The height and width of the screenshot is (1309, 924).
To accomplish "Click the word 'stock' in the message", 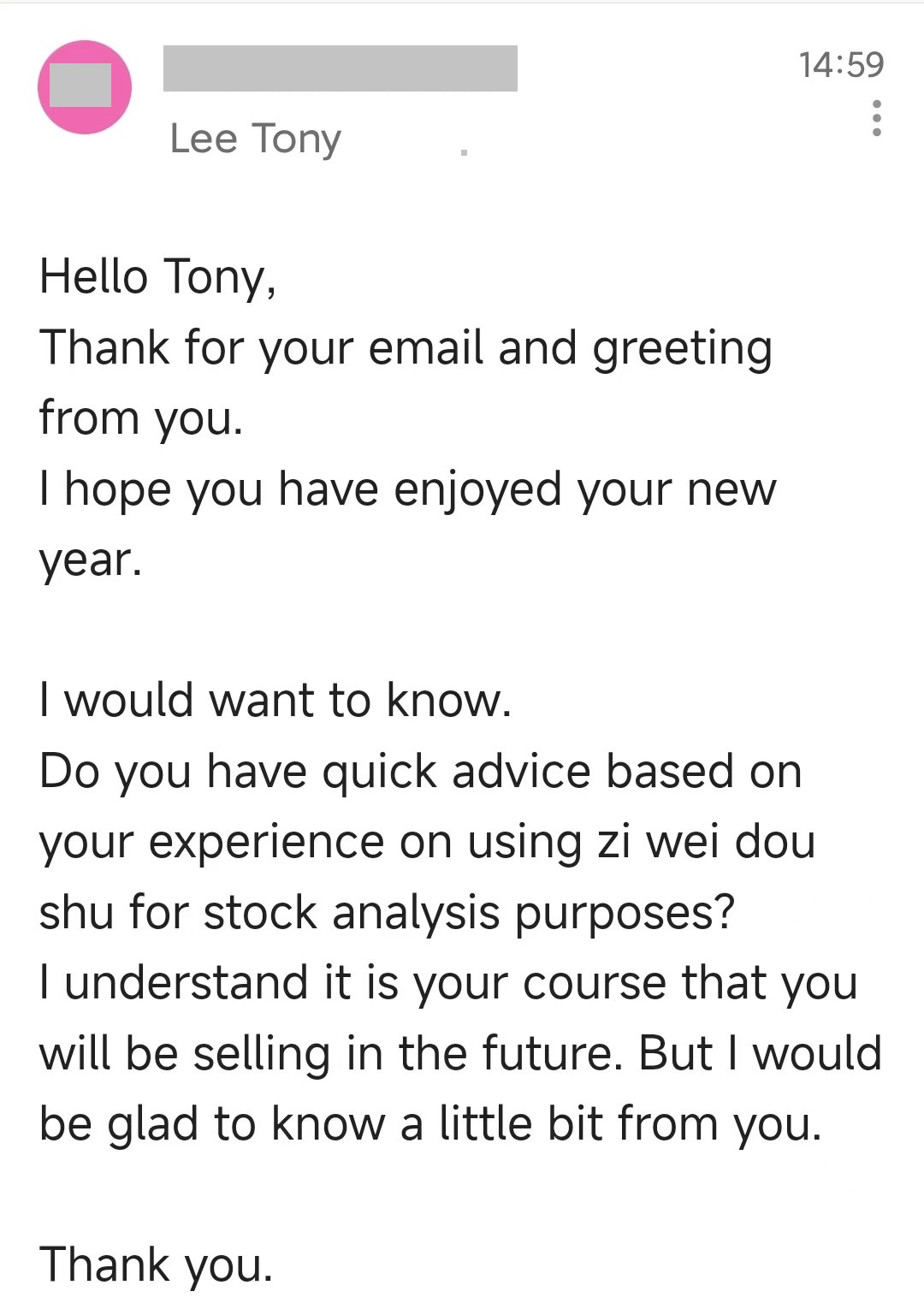I will pos(260,912).
